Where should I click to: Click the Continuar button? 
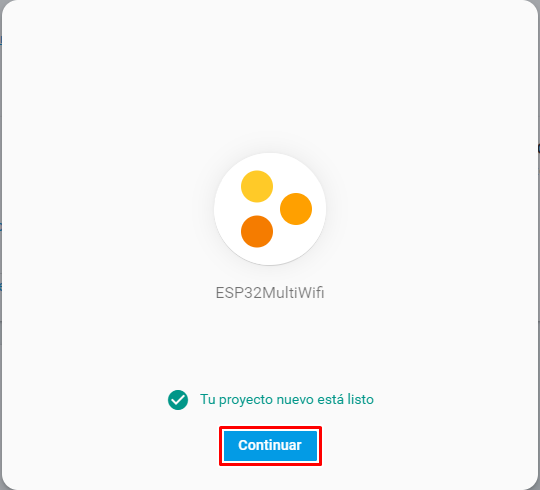(270, 446)
